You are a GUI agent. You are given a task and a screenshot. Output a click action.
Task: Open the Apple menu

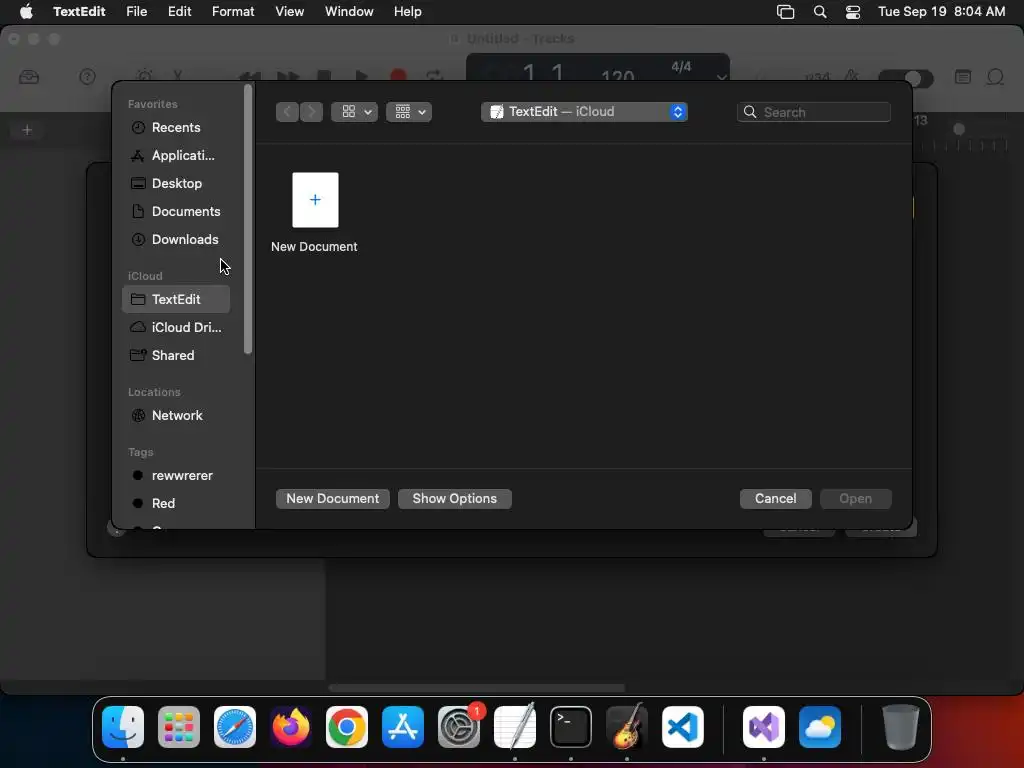pos(26,11)
